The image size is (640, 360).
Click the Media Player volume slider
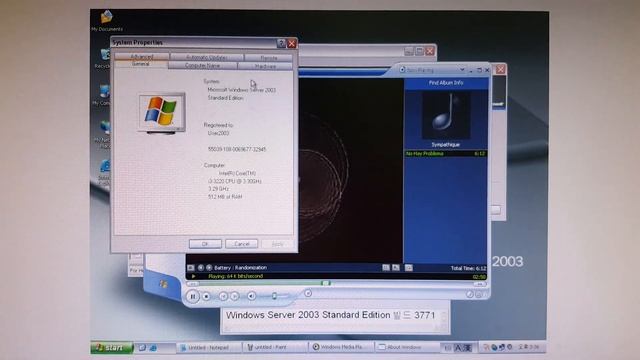point(274,296)
